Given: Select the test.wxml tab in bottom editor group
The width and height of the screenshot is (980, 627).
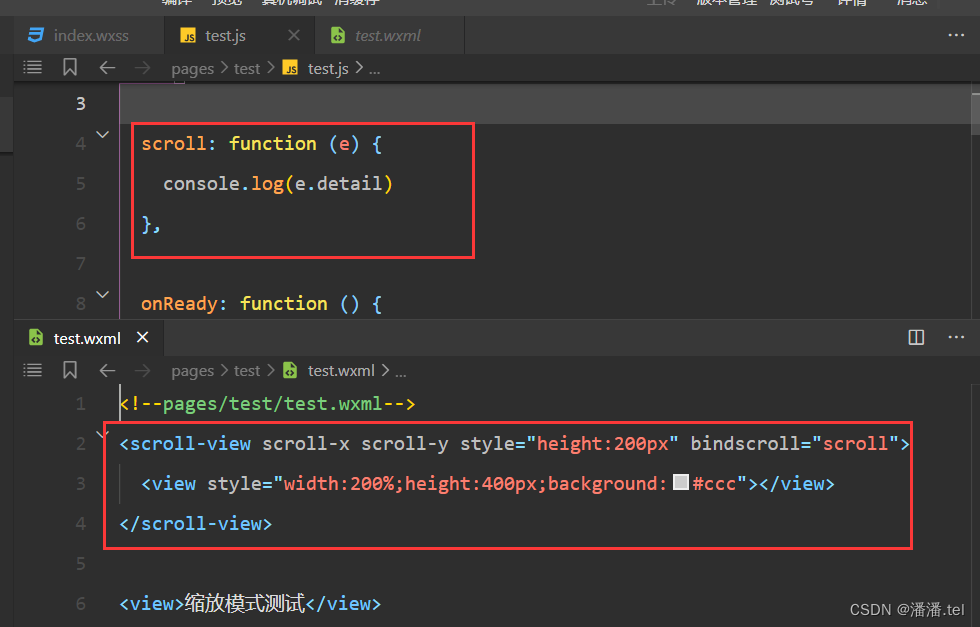Looking at the screenshot, I should click(x=88, y=338).
